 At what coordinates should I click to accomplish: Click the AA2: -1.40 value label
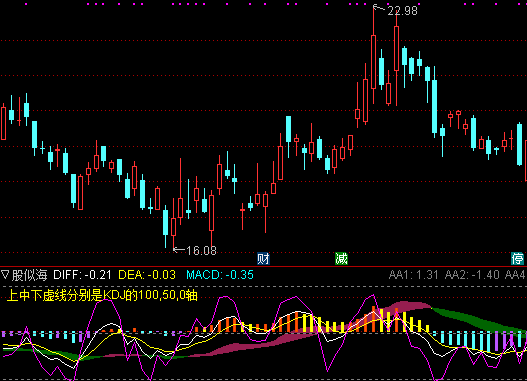[x=472, y=275]
